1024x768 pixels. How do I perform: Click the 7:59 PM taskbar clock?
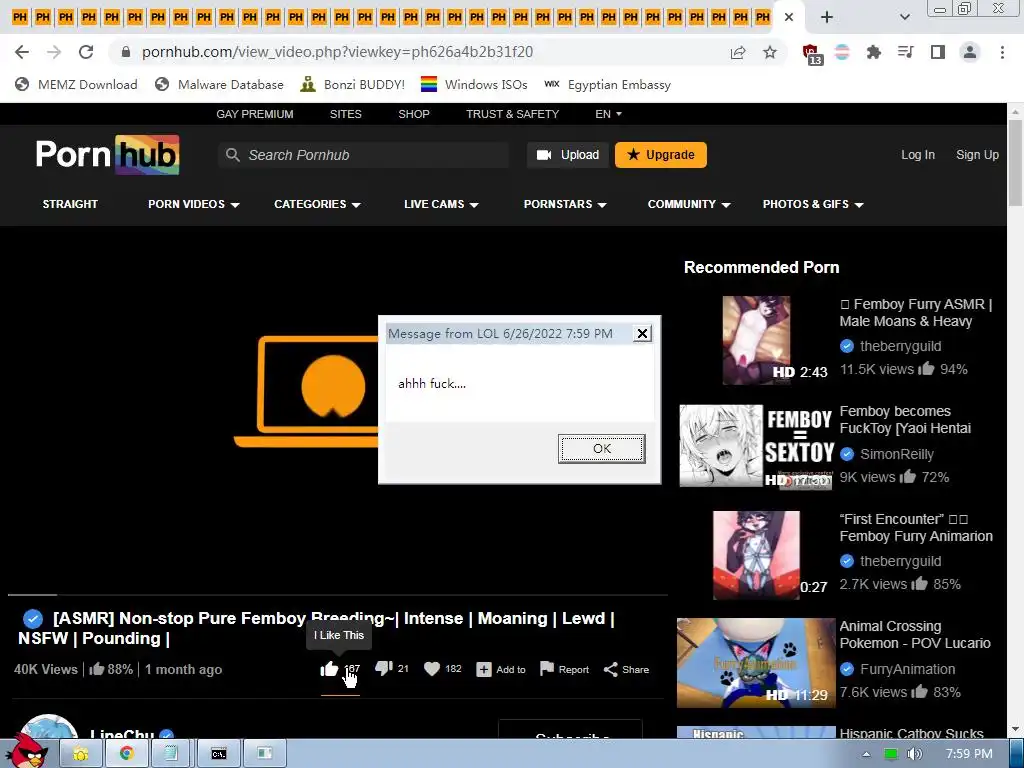[969, 754]
